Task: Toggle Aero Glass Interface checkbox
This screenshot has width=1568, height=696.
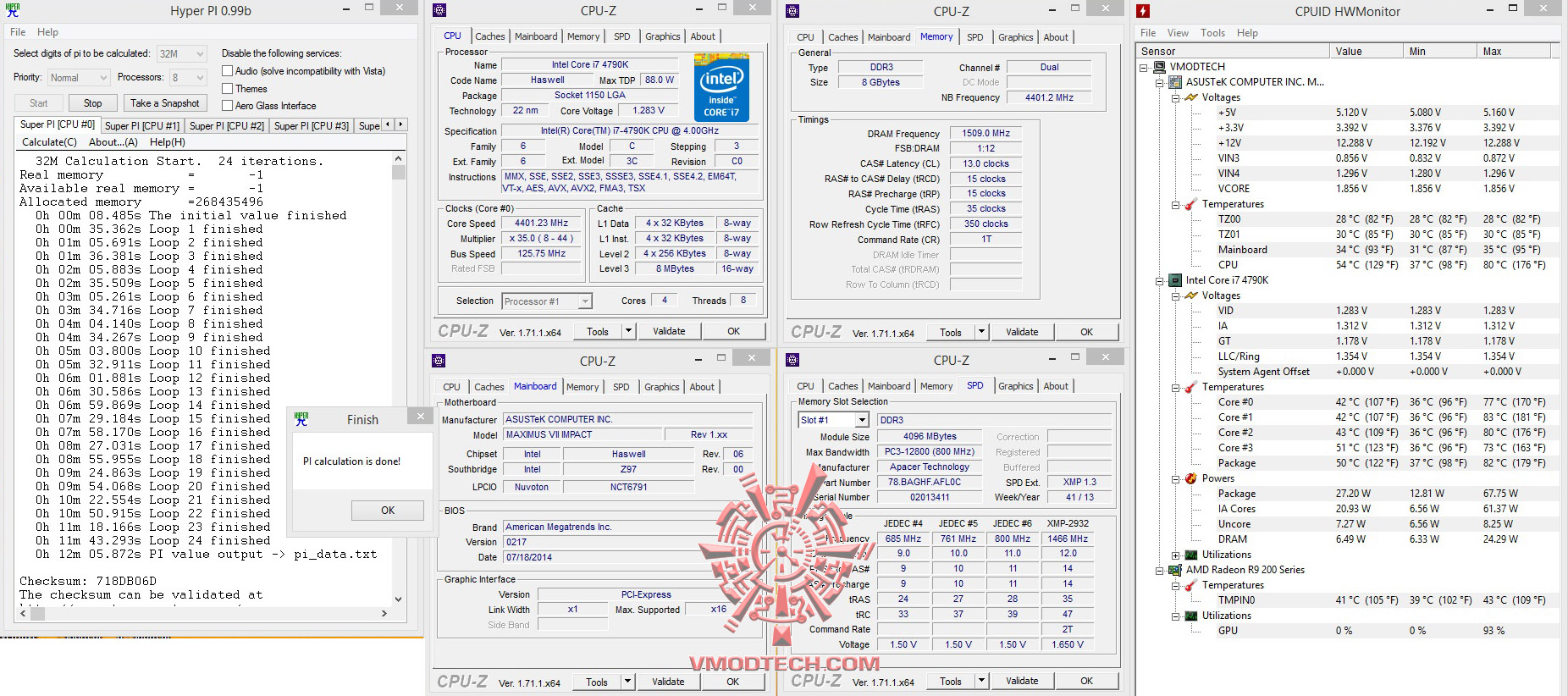Action: 227,105
